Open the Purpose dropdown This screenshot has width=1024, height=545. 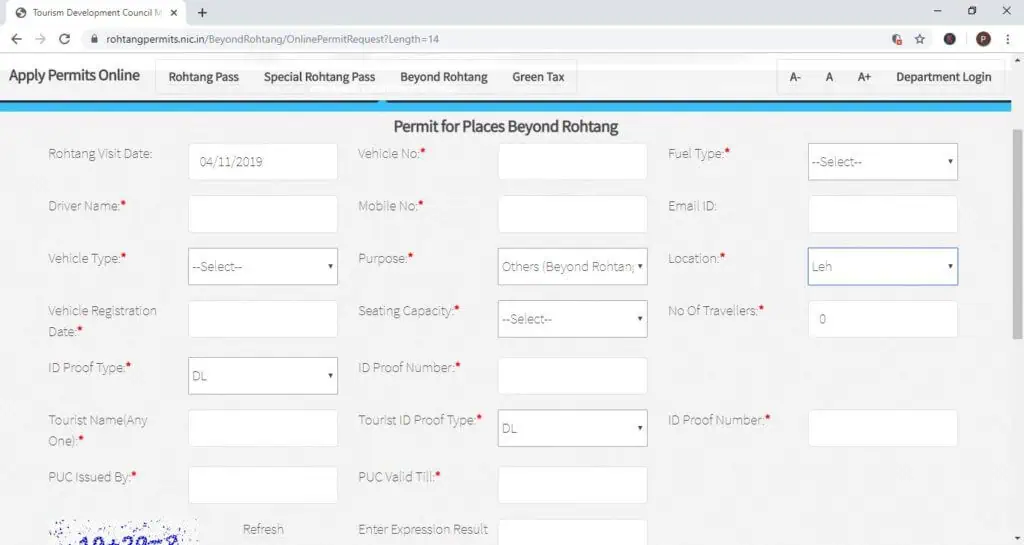coord(572,266)
